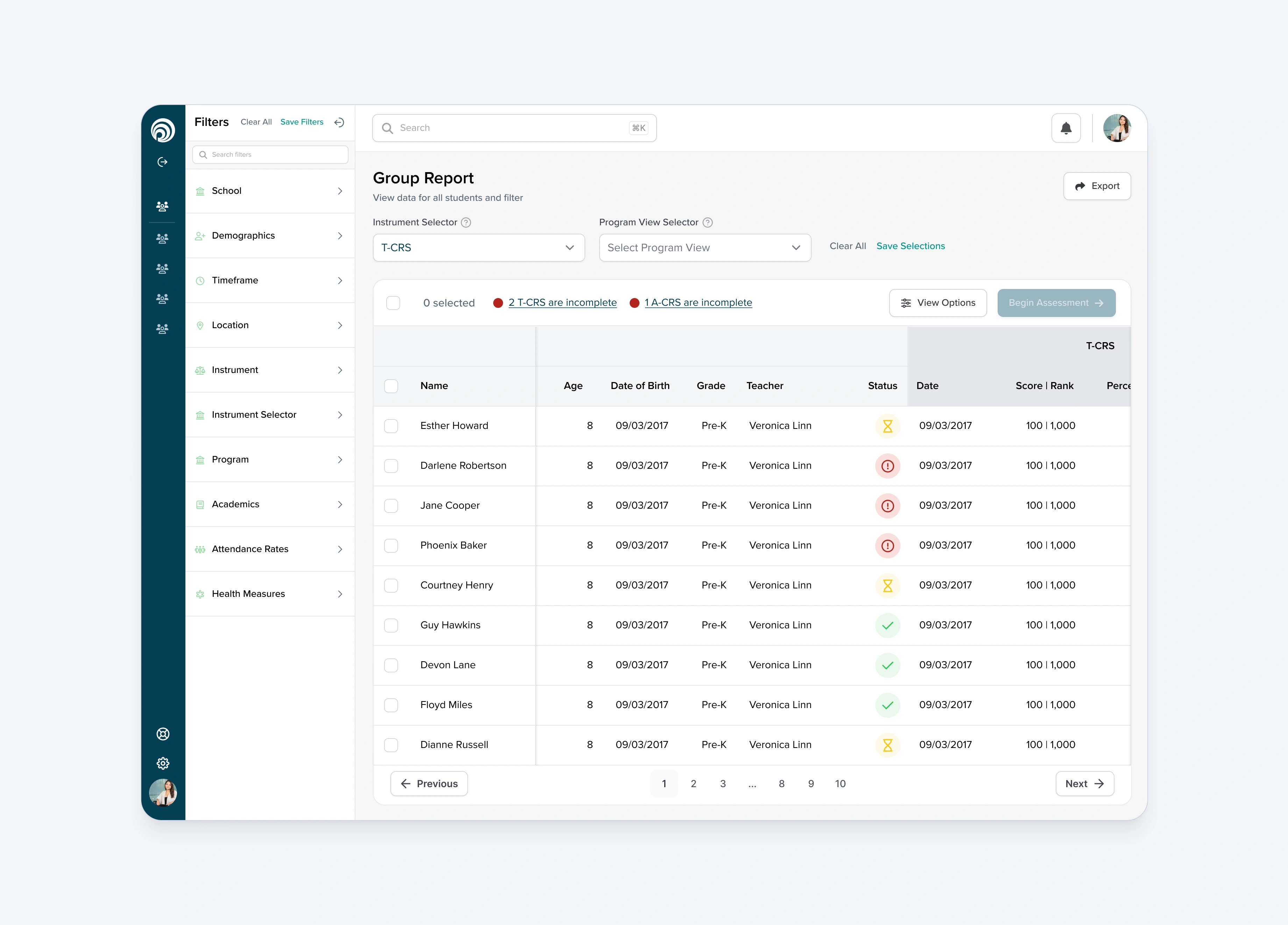This screenshot has width=1288, height=925.
Task: Open the T-CRS instrument dropdown
Action: pyautogui.click(x=478, y=248)
